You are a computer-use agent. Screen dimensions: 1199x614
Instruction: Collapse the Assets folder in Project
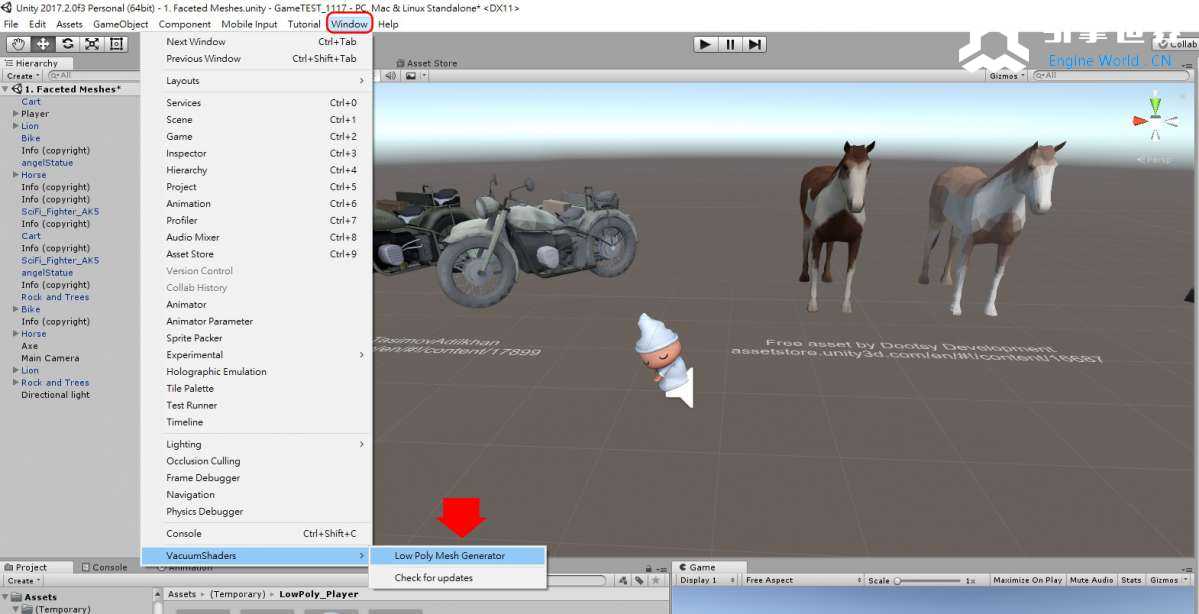click(x=7, y=596)
